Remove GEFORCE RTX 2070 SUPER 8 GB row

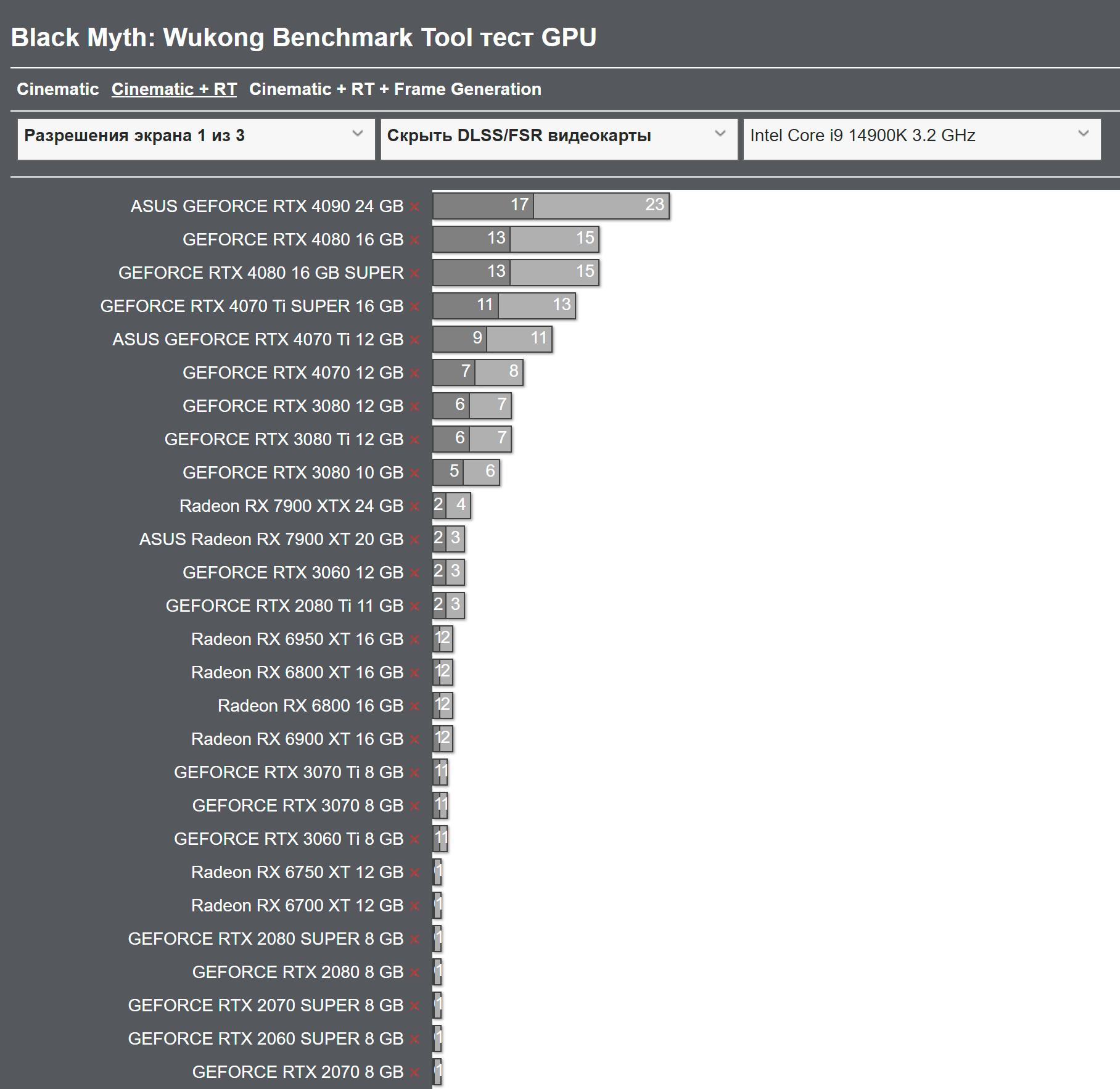point(415,1006)
